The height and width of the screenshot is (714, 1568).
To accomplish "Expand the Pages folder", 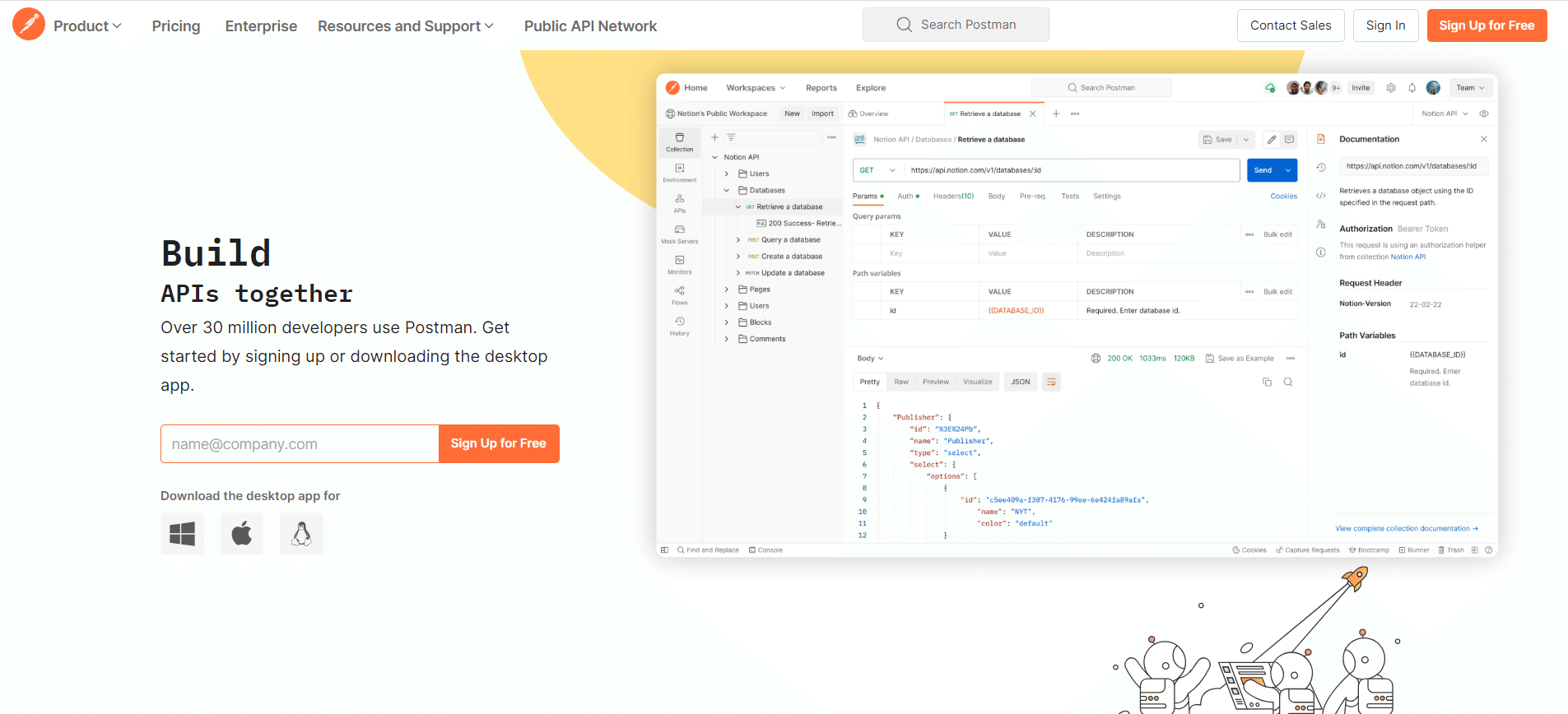I will tap(727, 290).
